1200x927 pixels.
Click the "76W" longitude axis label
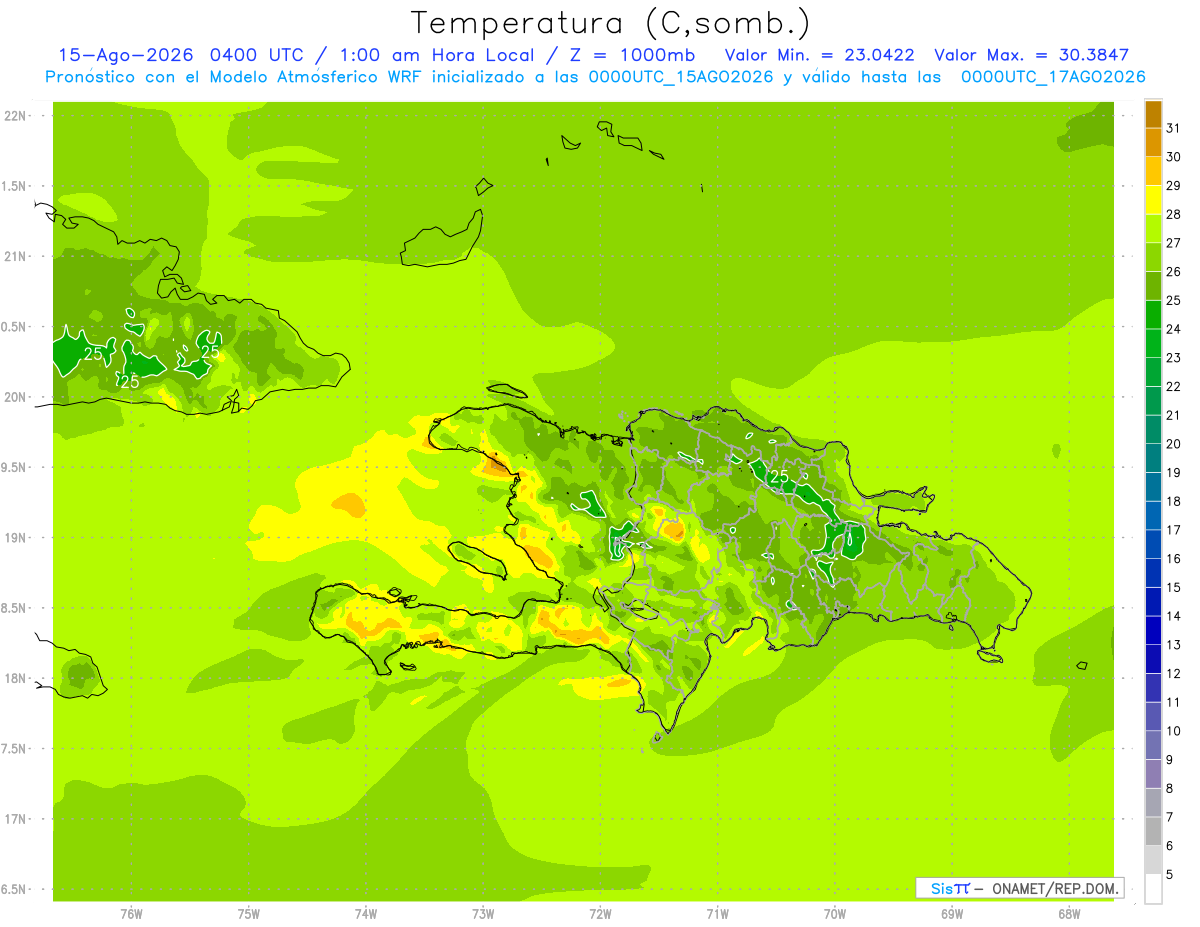pyautogui.click(x=131, y=914)
